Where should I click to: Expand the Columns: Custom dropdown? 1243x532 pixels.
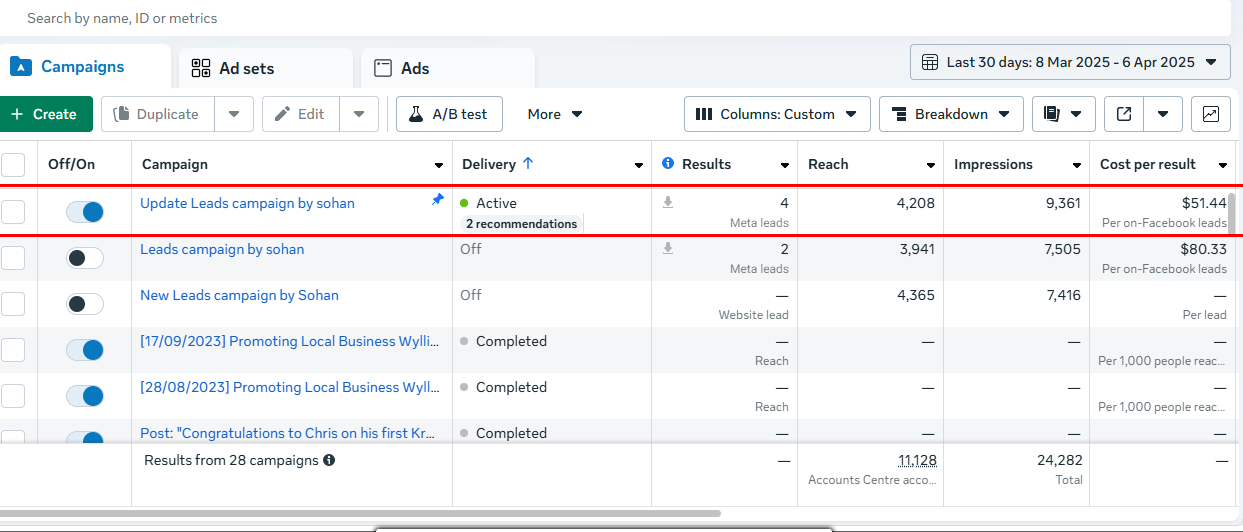click(x=777, y=114)
